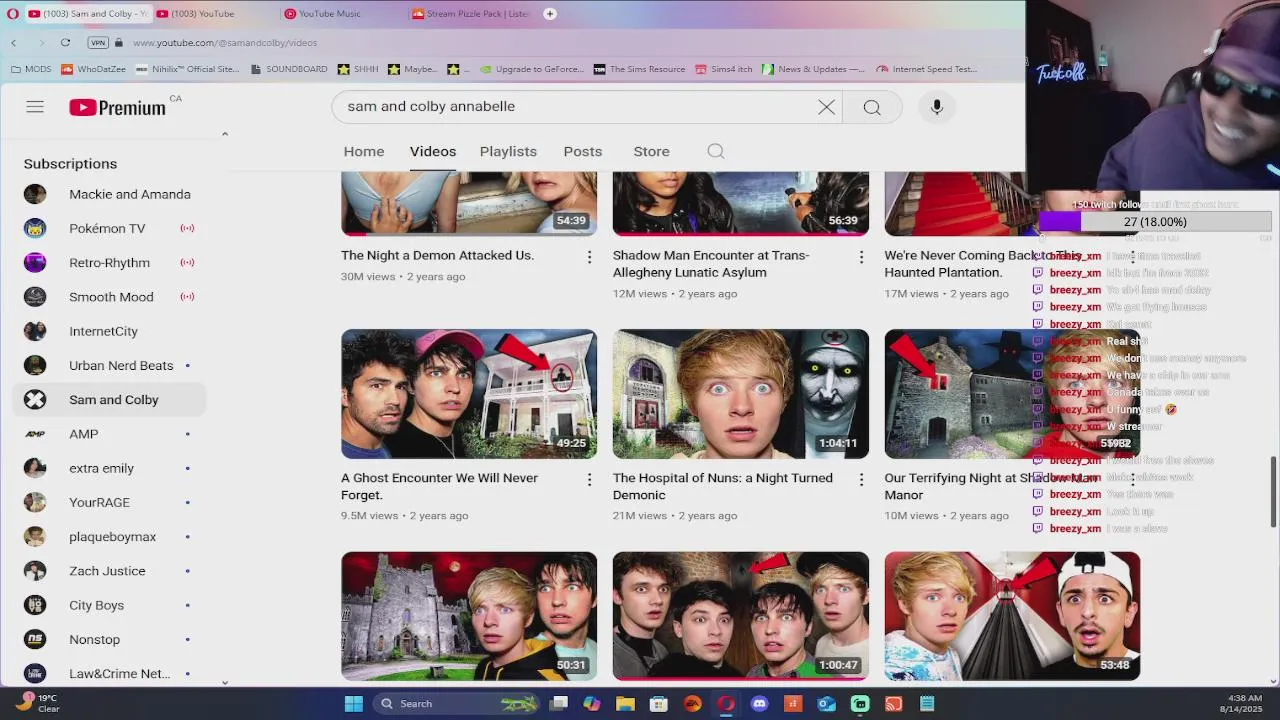Open the Store channel tab
Viewport: 1280px width, 720px height.
(651, 151)
